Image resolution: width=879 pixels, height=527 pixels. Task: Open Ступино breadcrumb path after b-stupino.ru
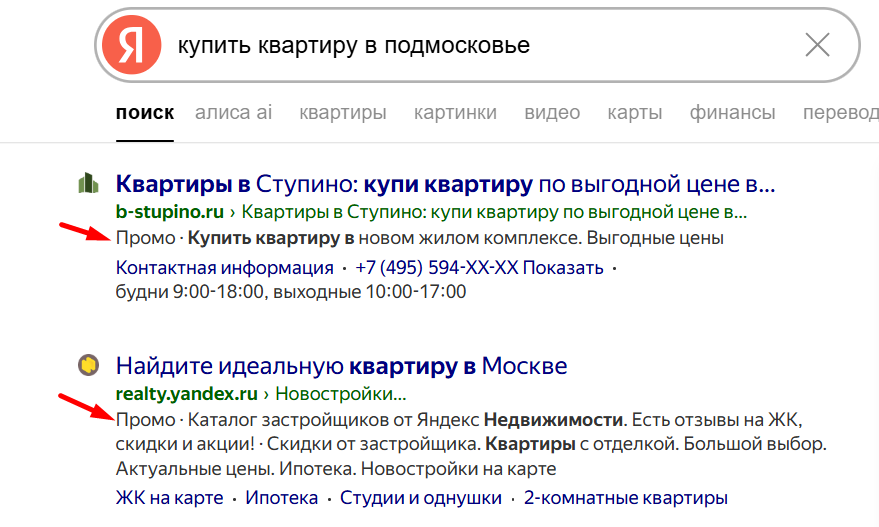[x=494, y=212]
